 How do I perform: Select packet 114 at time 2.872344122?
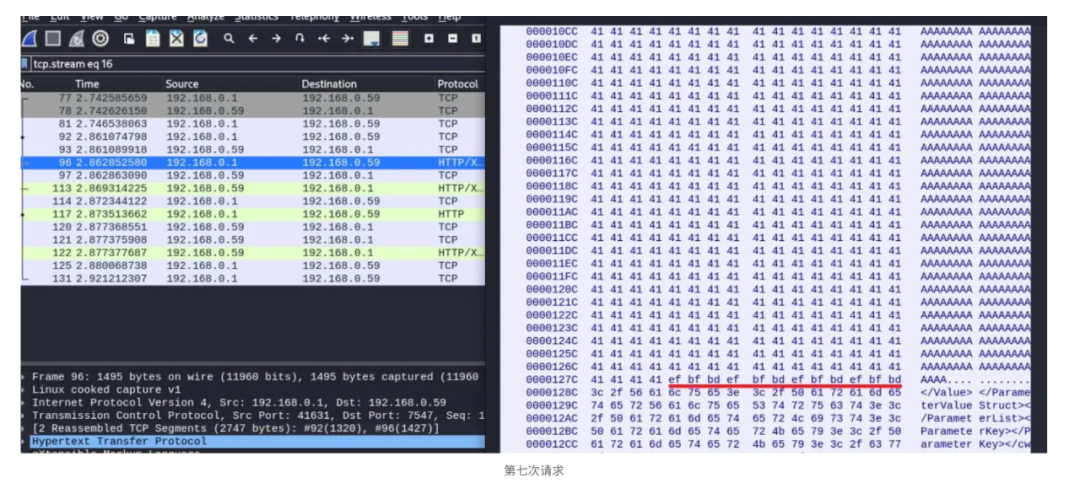(253, 201)
